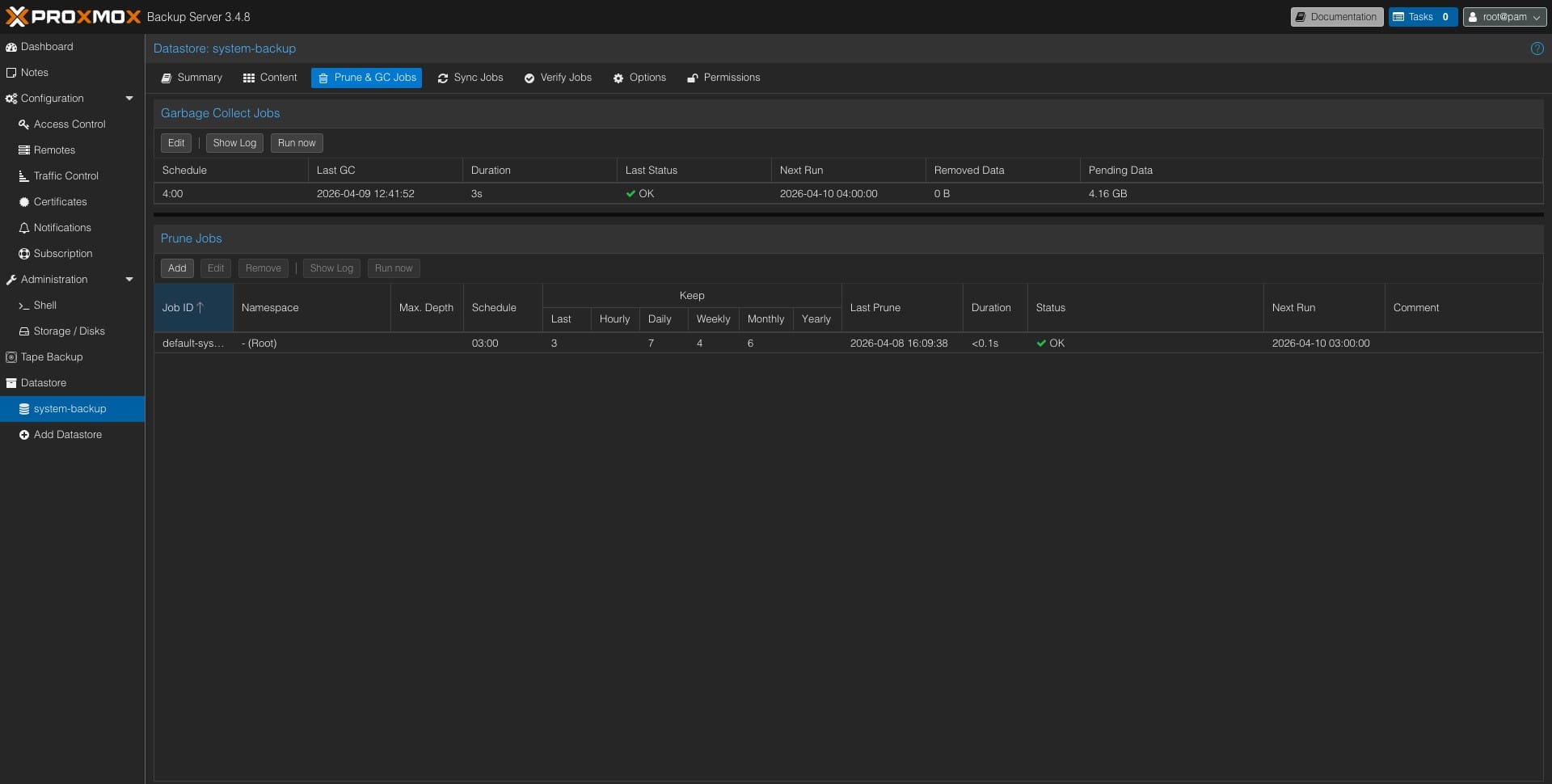The width and height of the screenshot is (1552, 784).
Task: Open the Shell console
Action: click(44, 306)
